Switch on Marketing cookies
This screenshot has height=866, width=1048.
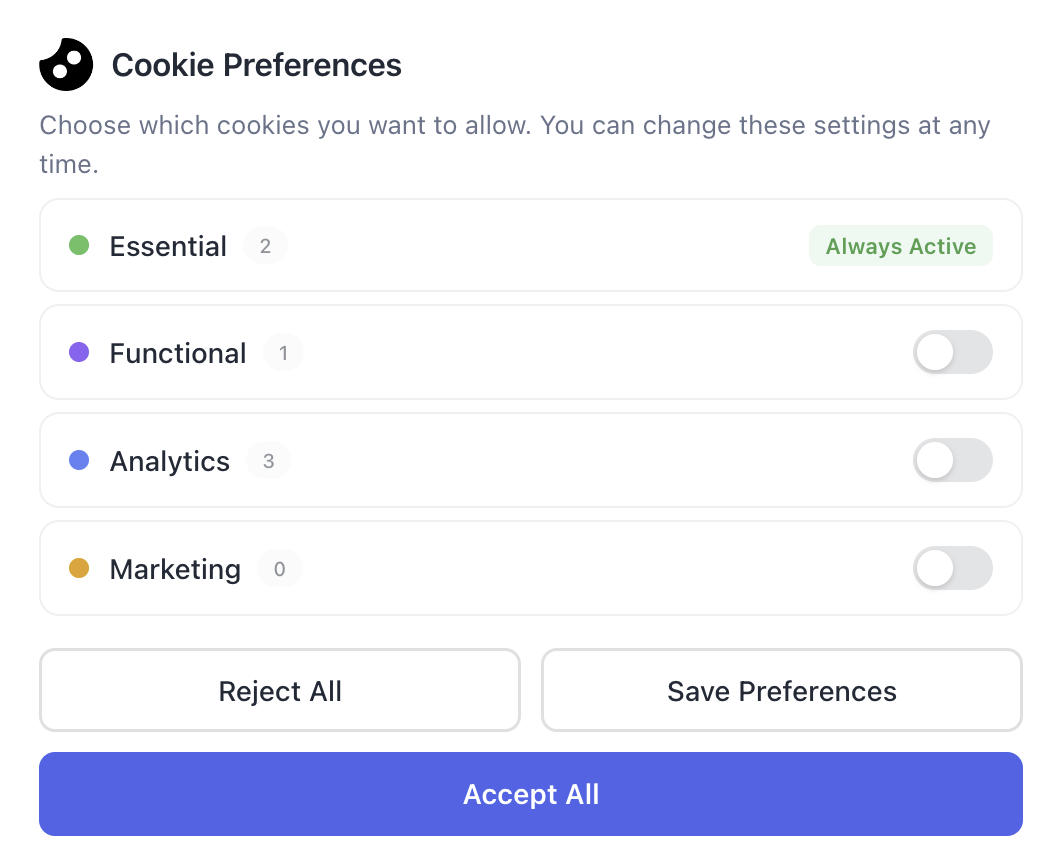[953, 568]
